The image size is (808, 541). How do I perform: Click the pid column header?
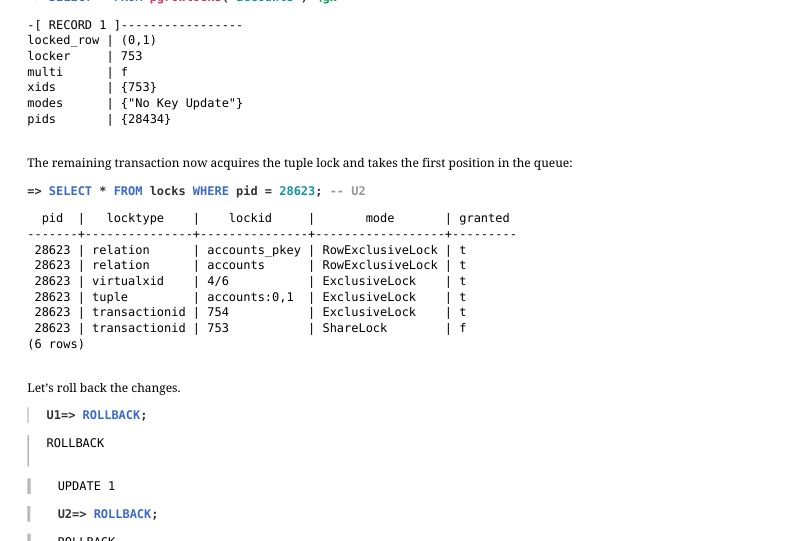point(53,218)
